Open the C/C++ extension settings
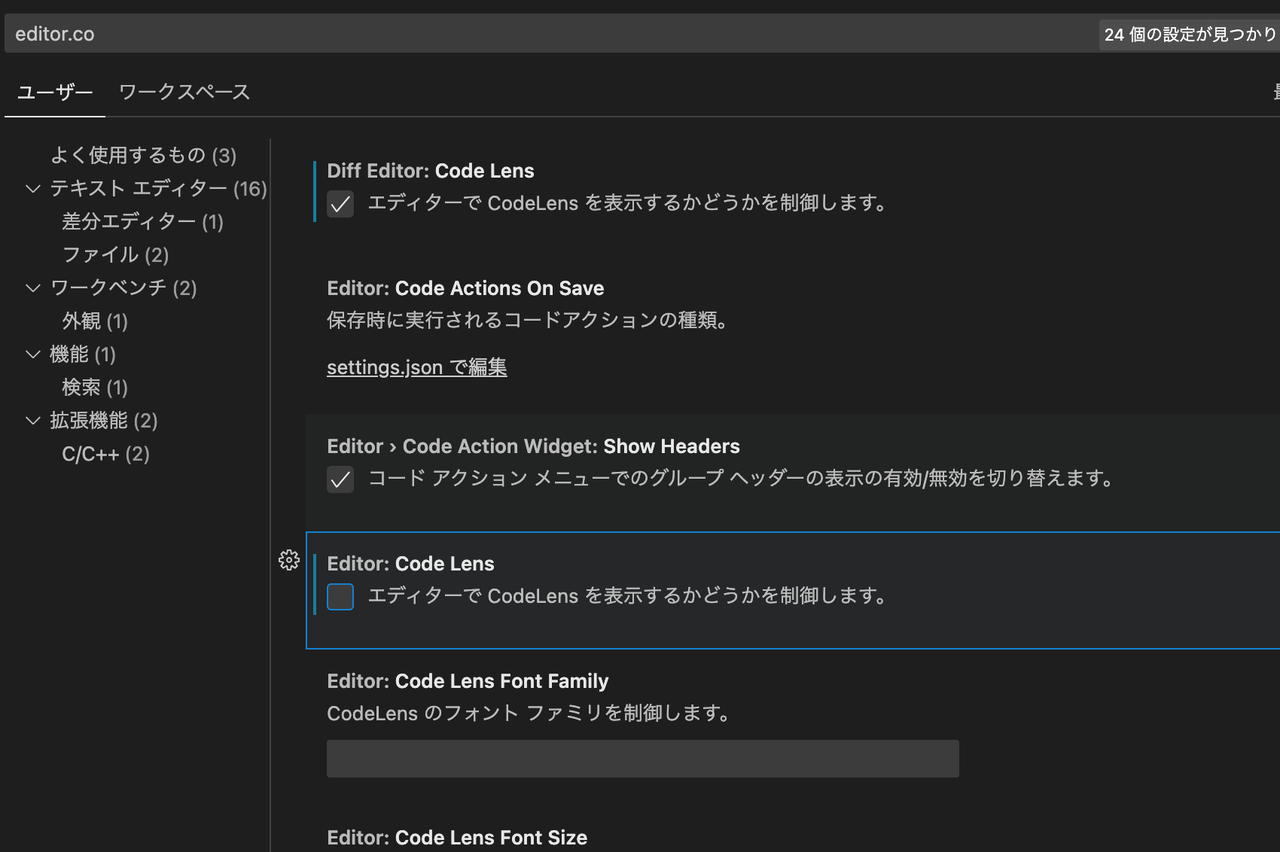 (x=105, y=453)
